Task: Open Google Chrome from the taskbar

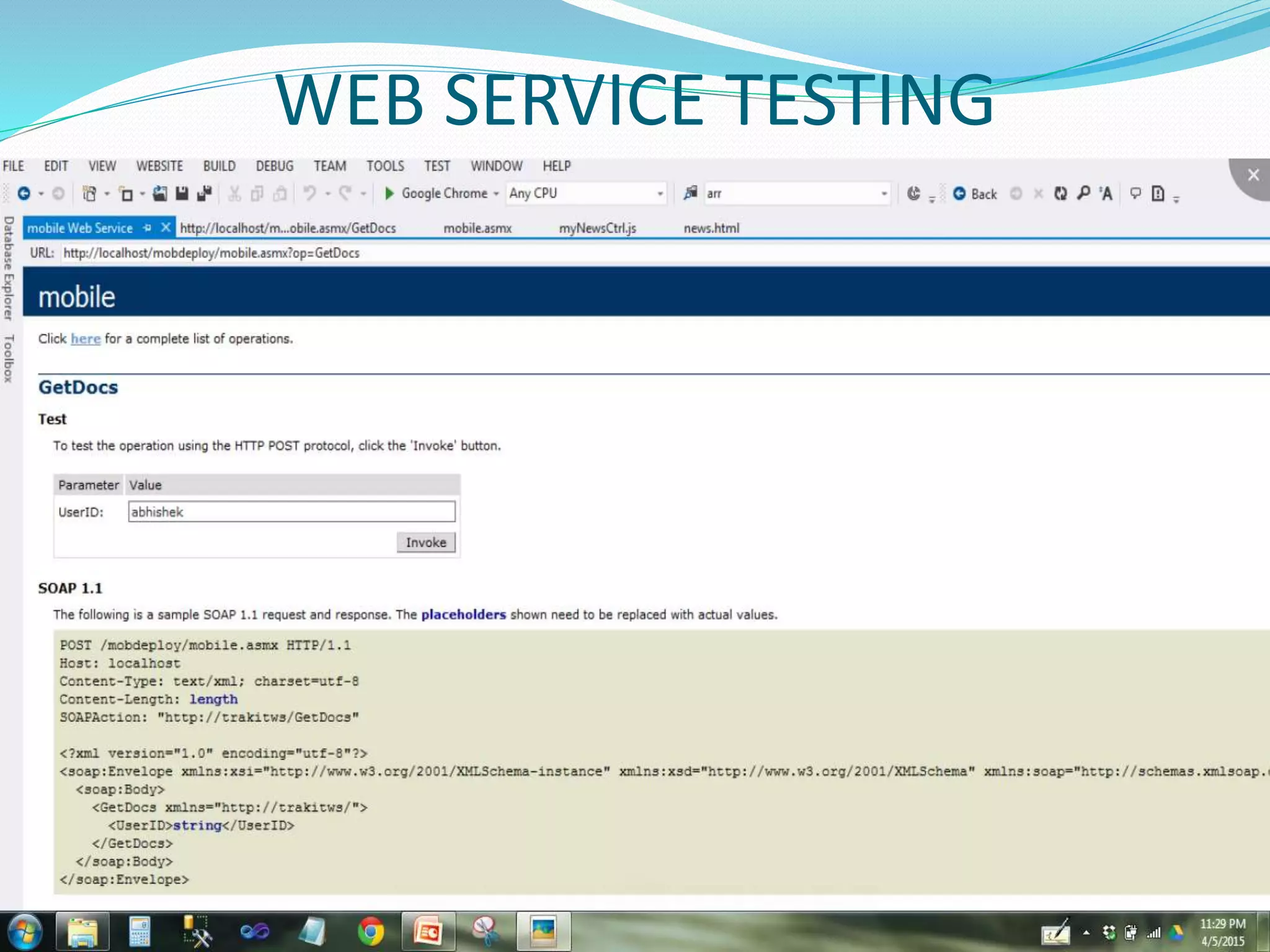Action: click(x=371, y=932)
